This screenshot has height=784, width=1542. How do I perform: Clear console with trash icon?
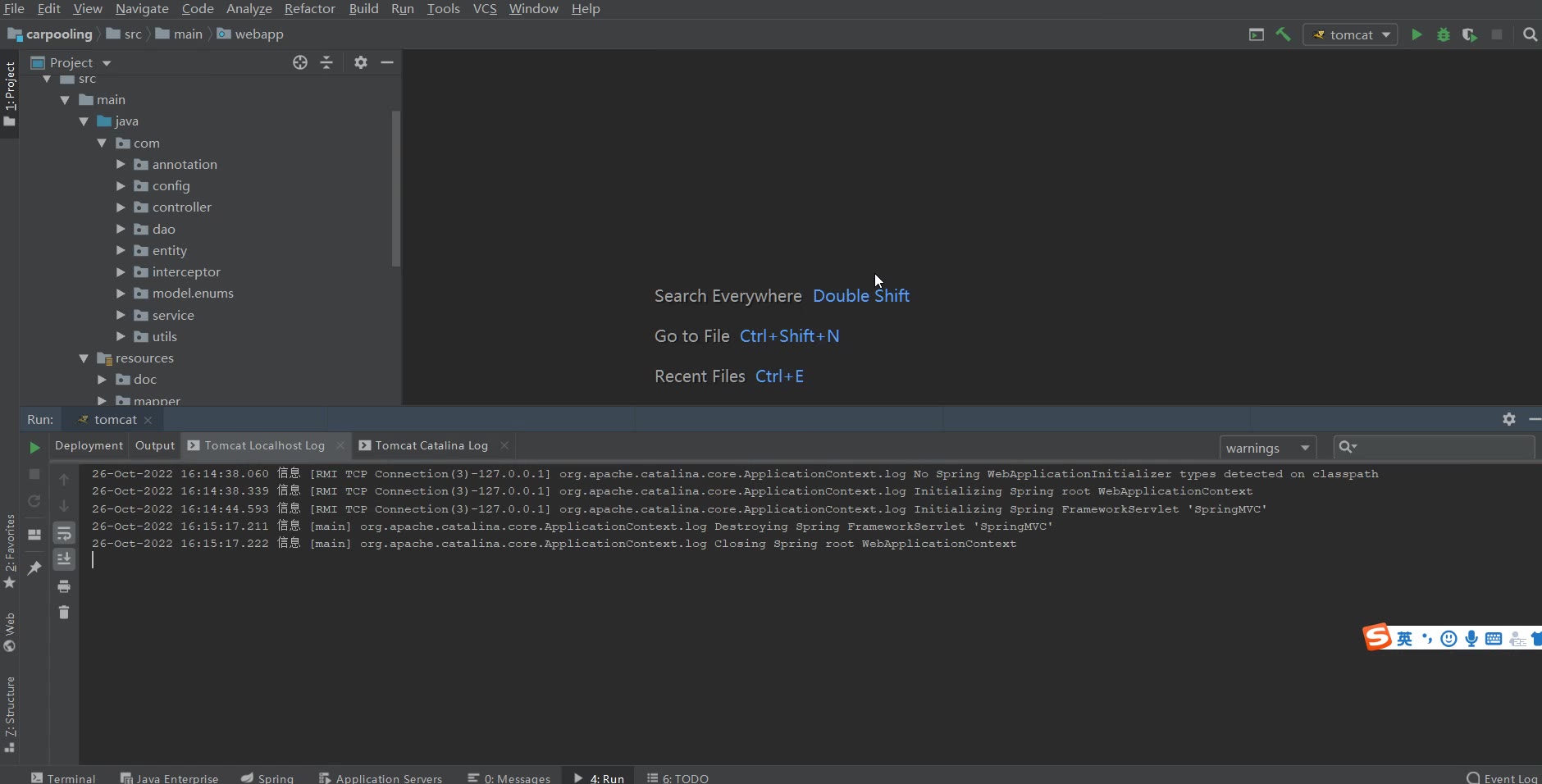pos(64,612)
